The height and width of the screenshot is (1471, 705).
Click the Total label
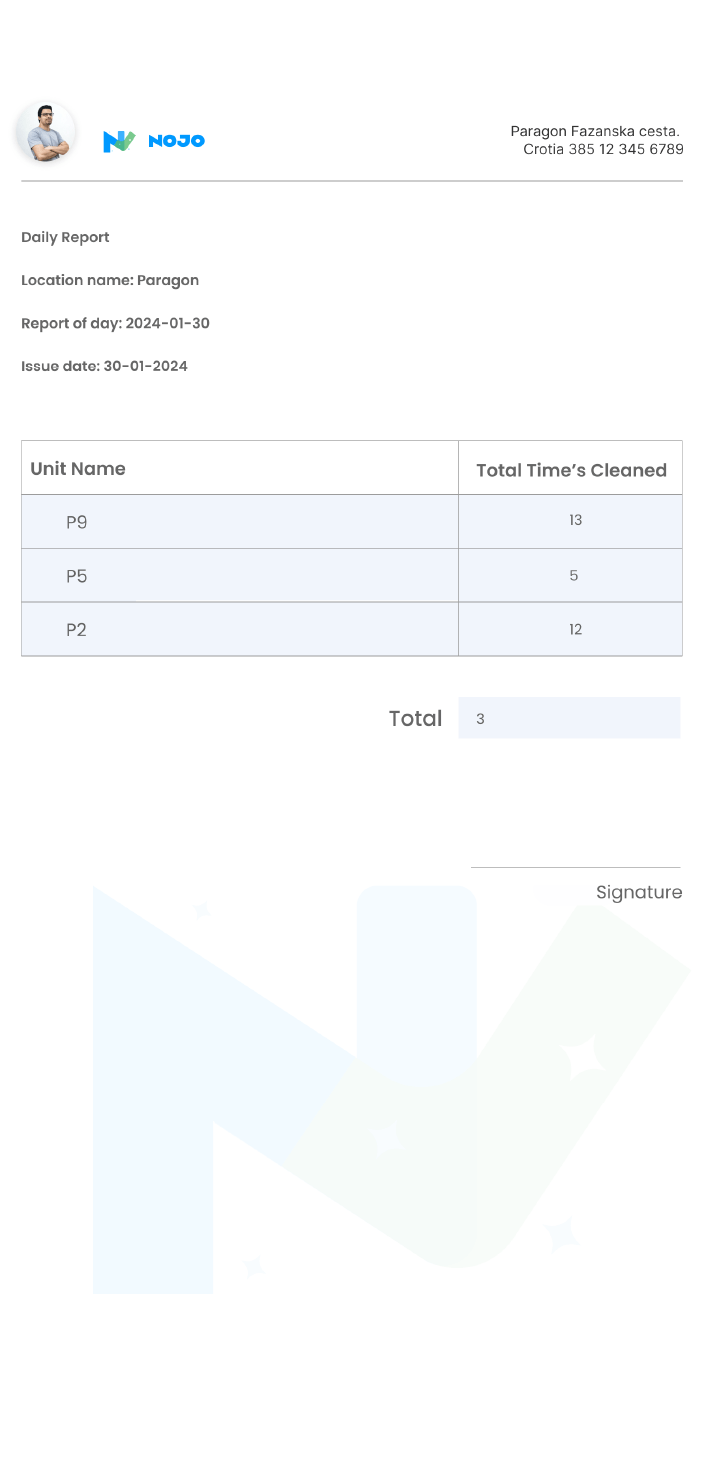point(415,718)
